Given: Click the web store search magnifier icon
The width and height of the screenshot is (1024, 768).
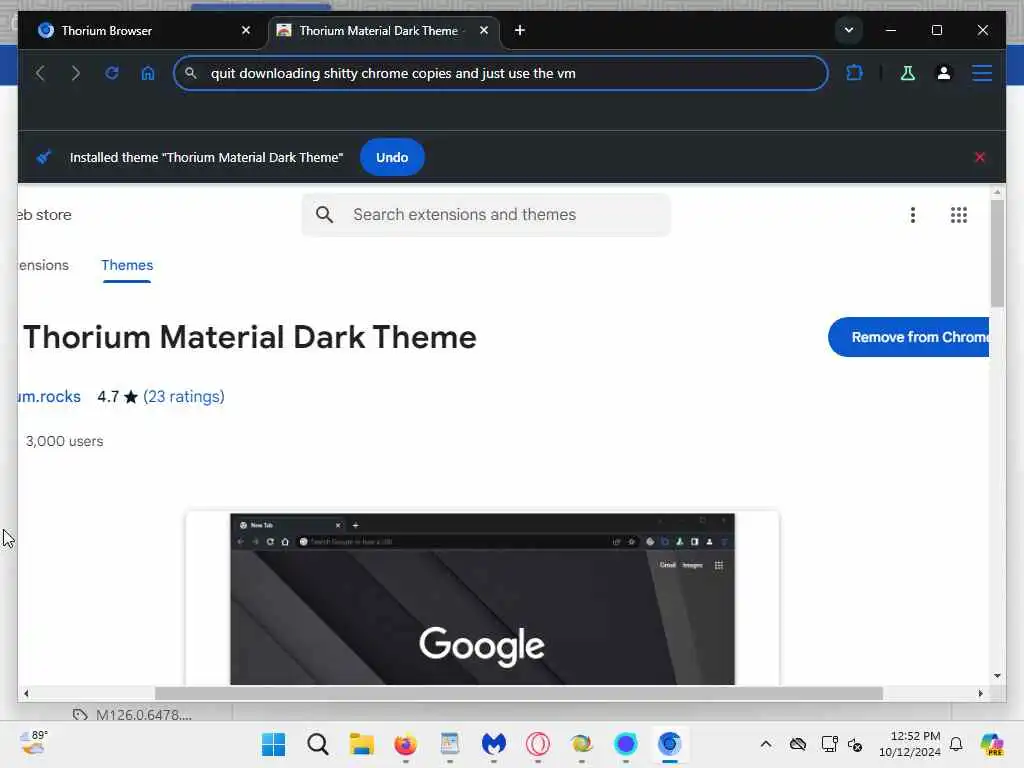Looking at the screenshot, I should [325, 215].
